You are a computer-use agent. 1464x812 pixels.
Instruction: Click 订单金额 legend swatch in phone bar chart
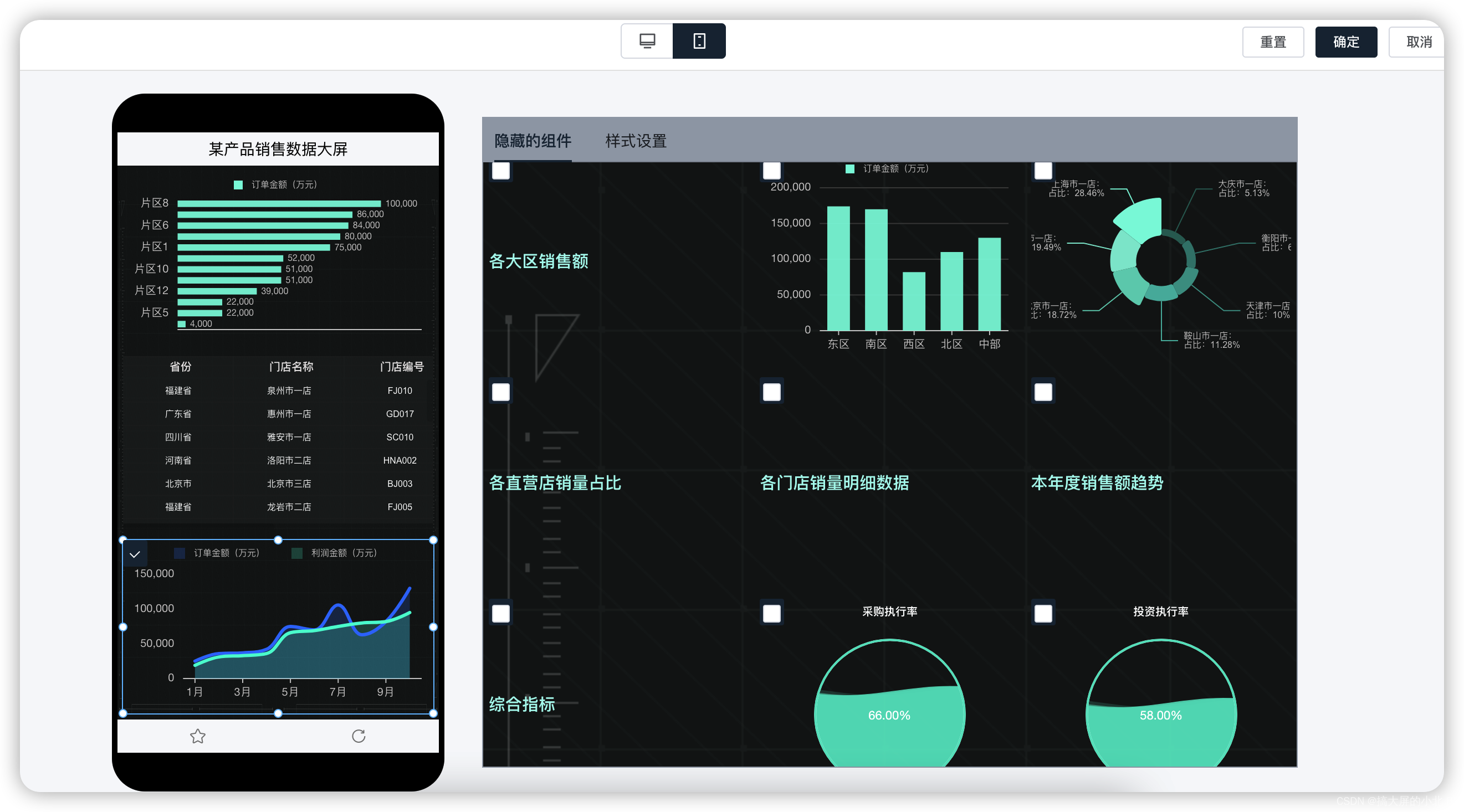(x=238, y=184)
